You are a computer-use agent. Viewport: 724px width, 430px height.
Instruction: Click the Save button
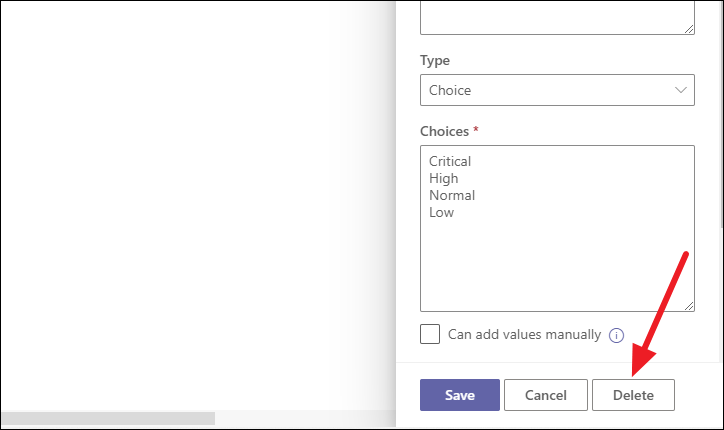459,395
